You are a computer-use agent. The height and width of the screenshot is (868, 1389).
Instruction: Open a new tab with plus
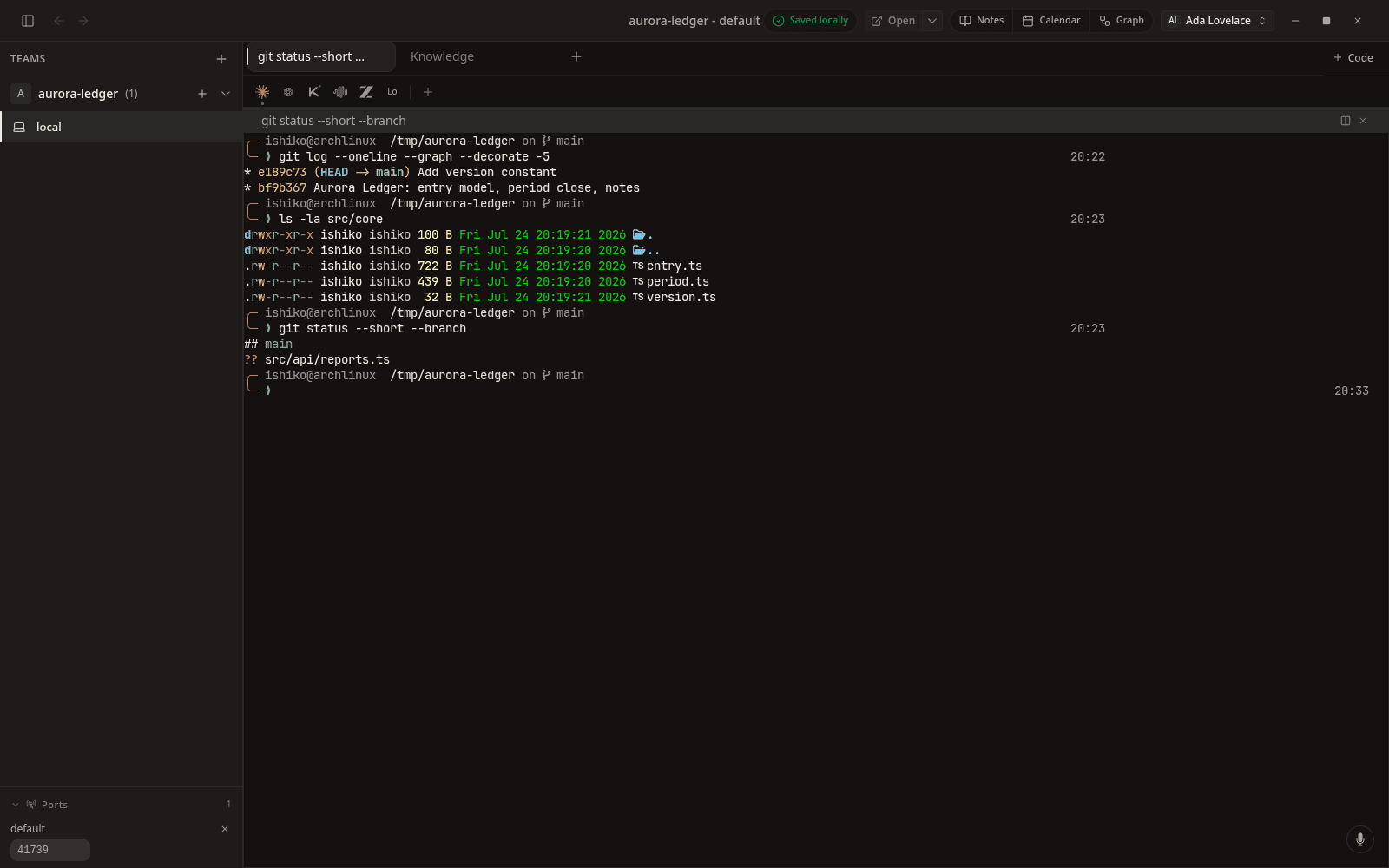click(x=576, y=56)
